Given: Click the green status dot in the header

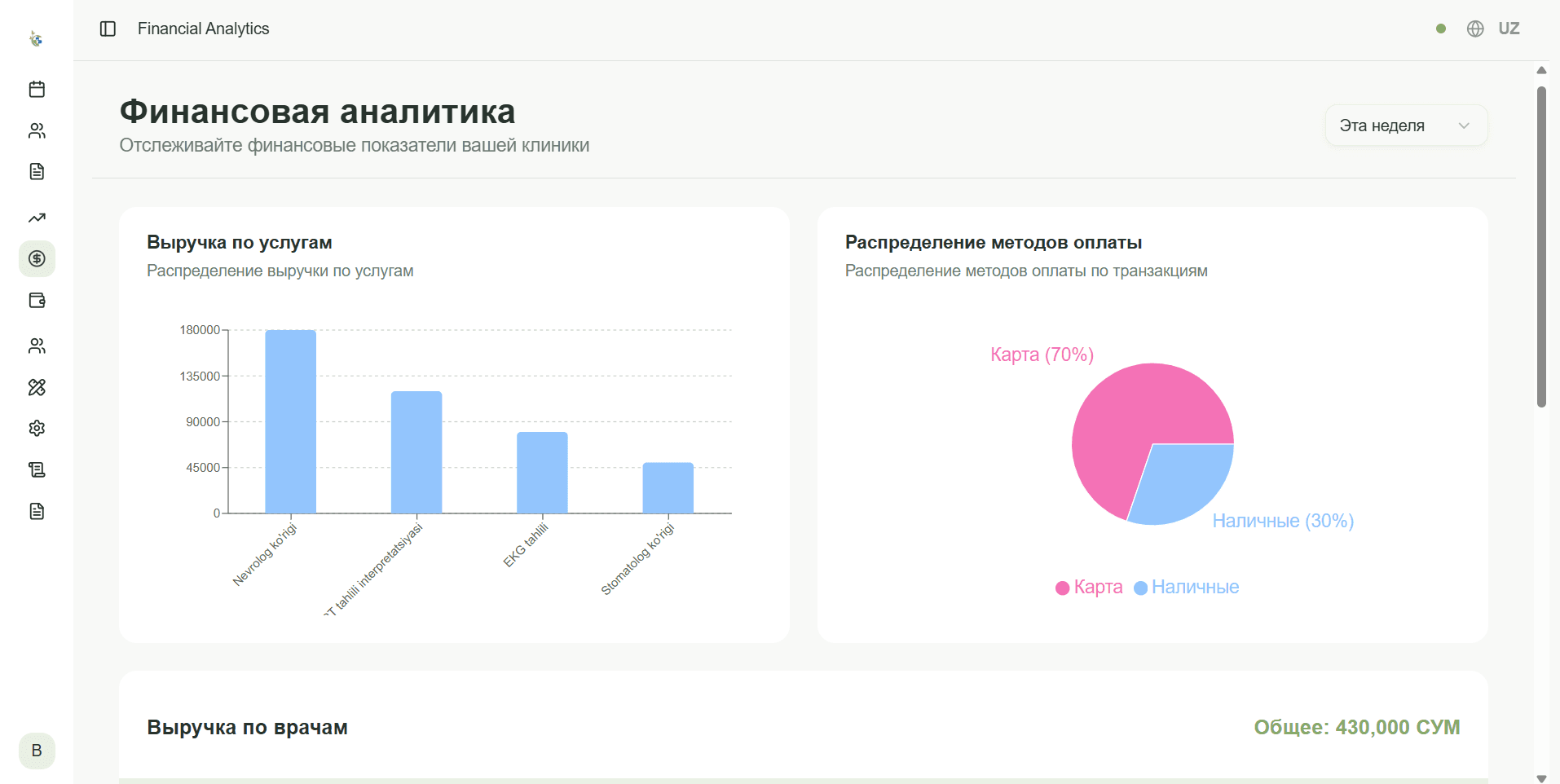Looking at the screenshot, I should tap(1441, 29).
